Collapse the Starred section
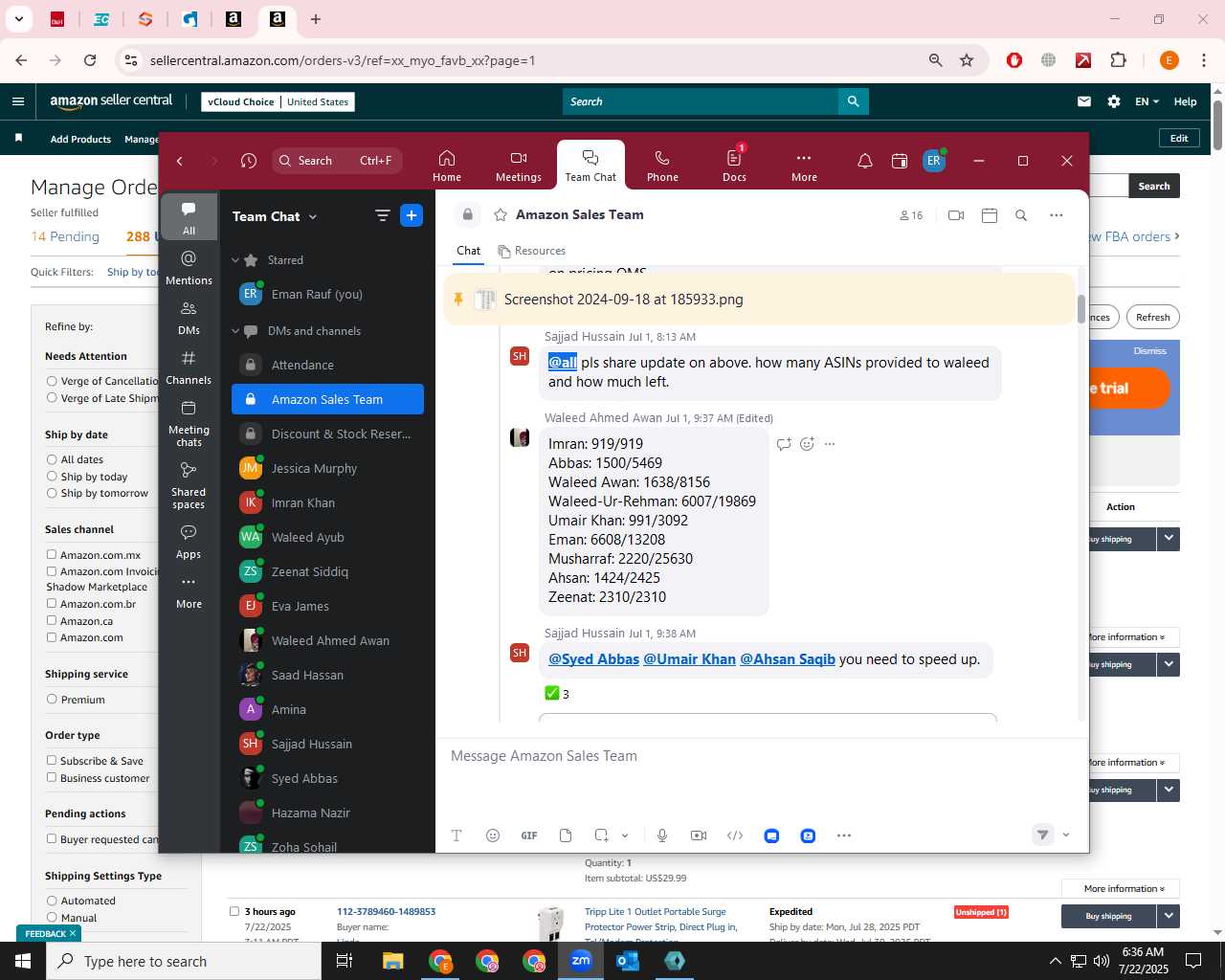 point(235,260)
